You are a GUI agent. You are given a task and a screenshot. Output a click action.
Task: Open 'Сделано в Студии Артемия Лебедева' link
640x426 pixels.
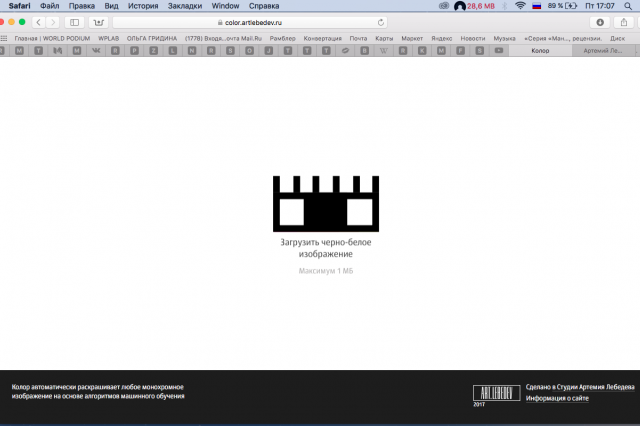tap(580, 387)
